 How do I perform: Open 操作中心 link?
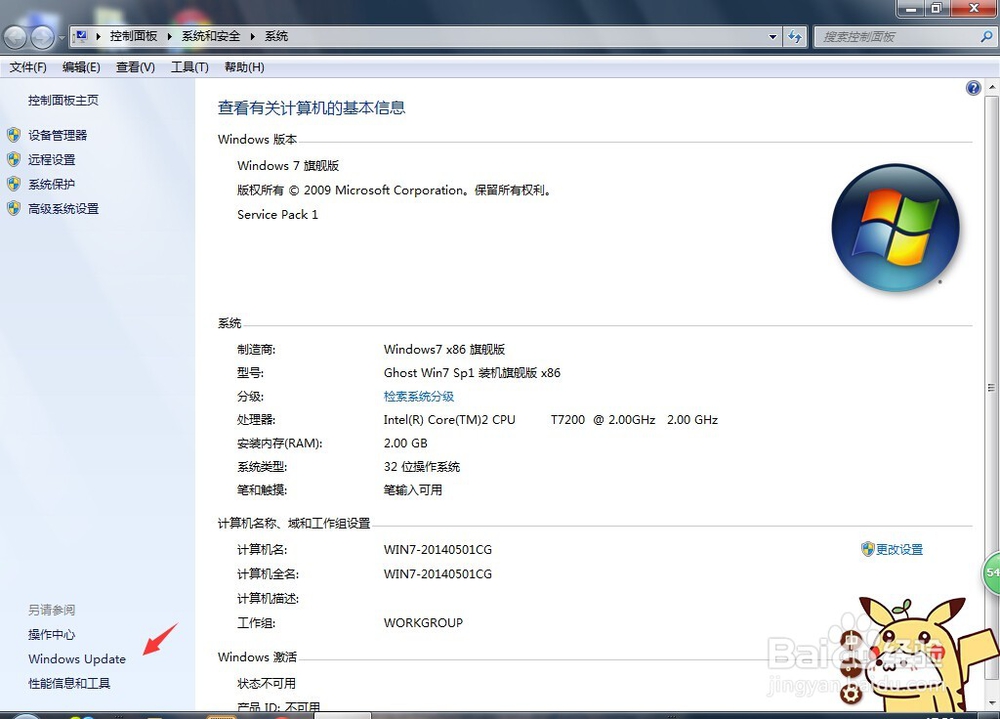(x=52, y=634)
